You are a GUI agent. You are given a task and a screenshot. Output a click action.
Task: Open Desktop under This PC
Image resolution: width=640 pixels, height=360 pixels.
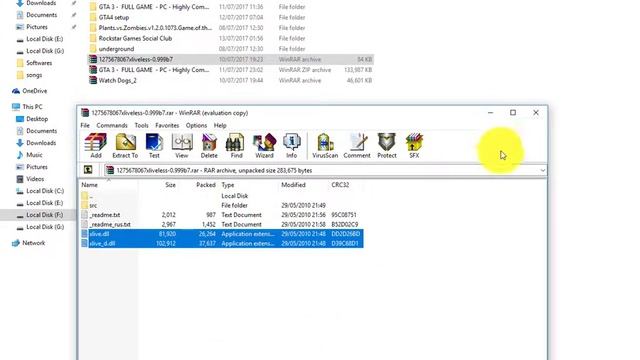[x=37, y=119]
